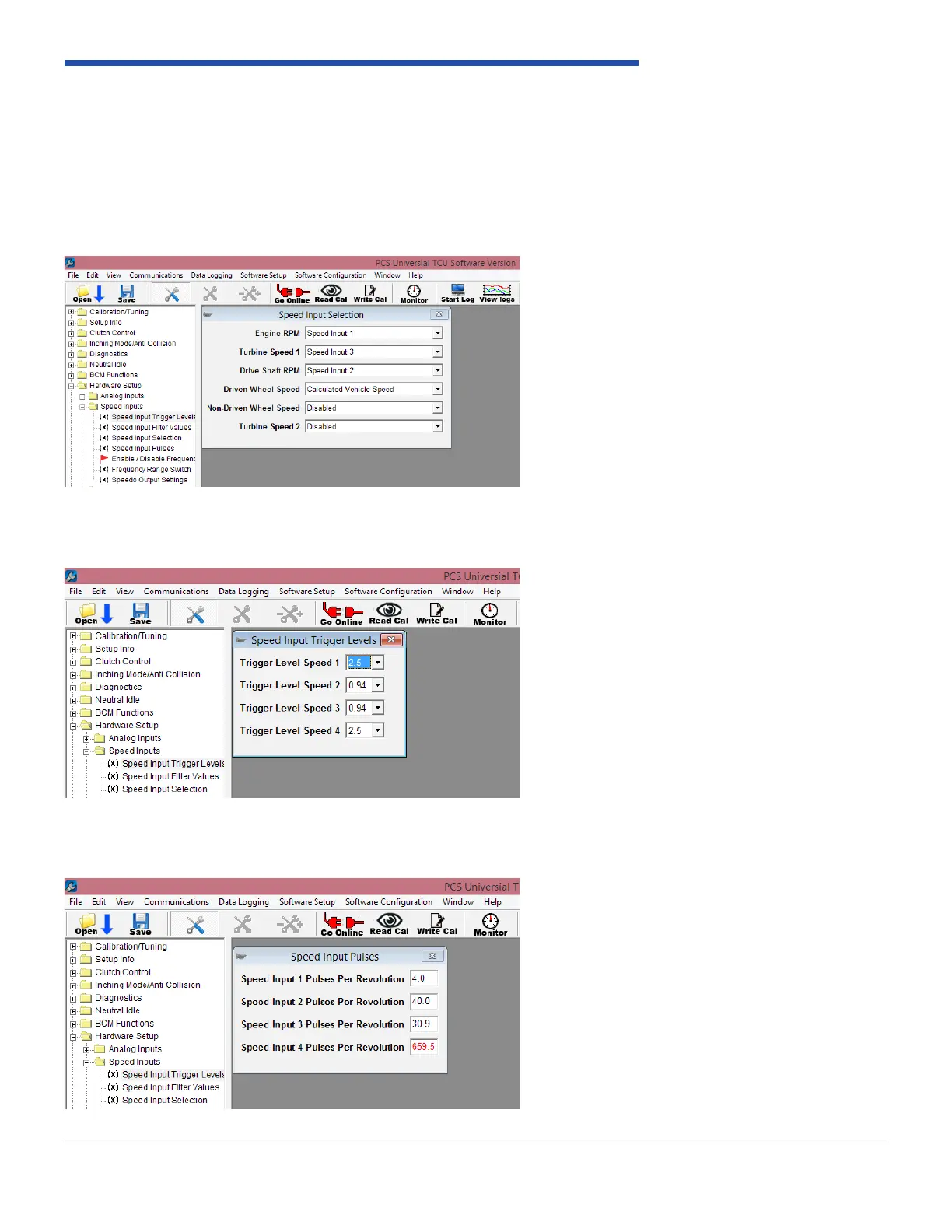Viewport: 952px width, 1232px height.
Task: Click plain gray crossed-tools icon in Trigger Levels screenshot
Action: coord(242,614)
